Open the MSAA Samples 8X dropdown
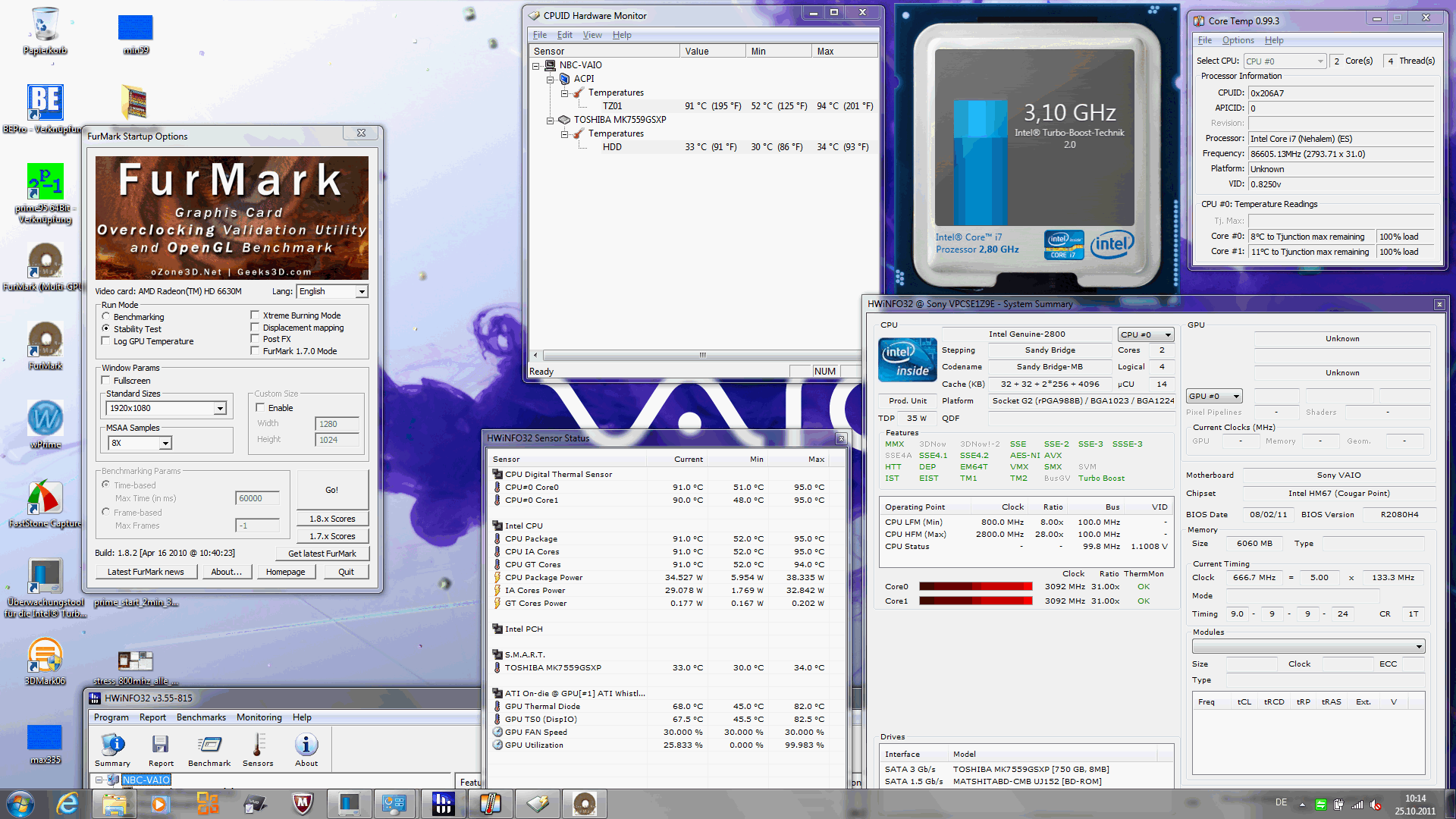 pos(165,443)
